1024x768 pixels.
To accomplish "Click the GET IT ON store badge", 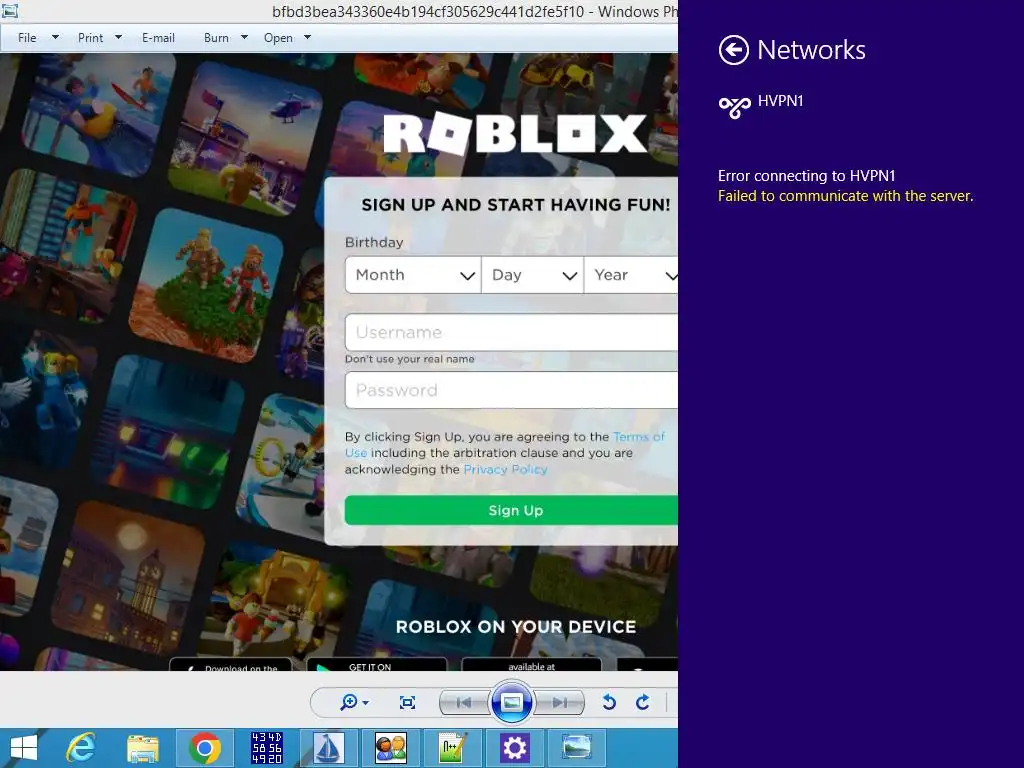I will coord(377,665).
